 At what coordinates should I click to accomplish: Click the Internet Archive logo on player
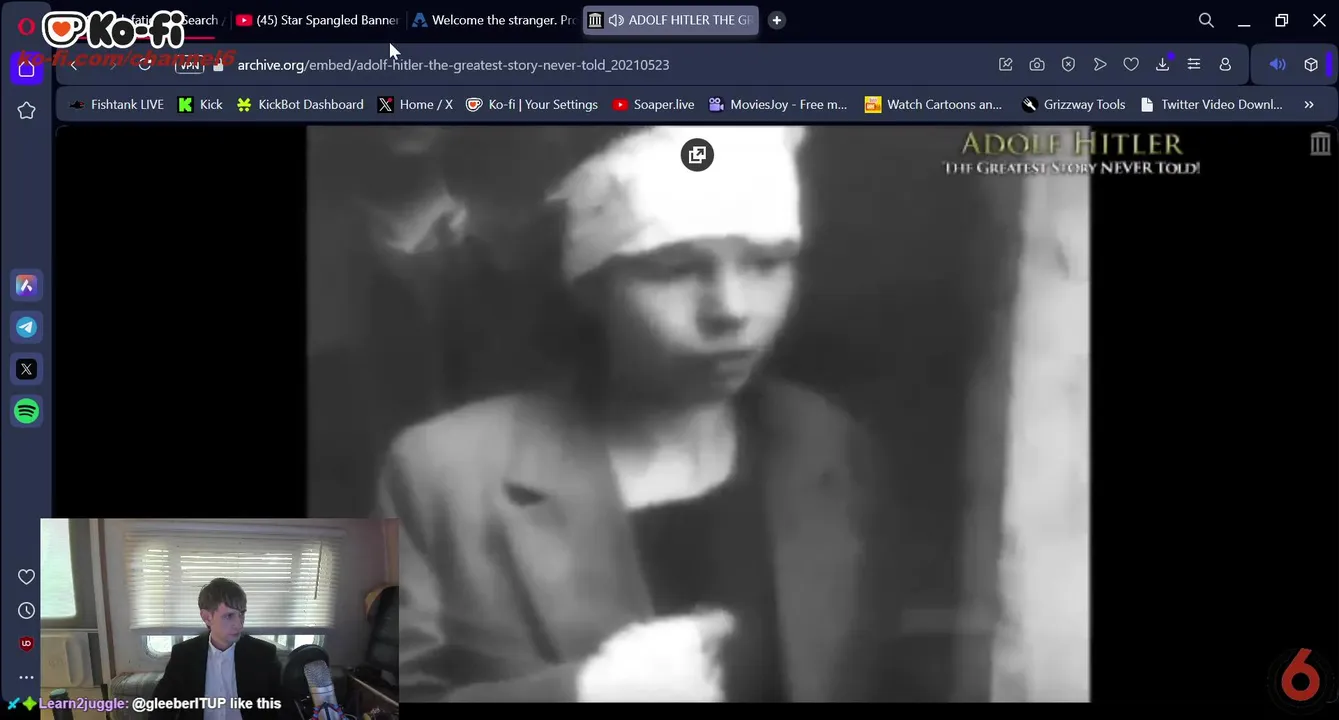tap(1320, 144)
